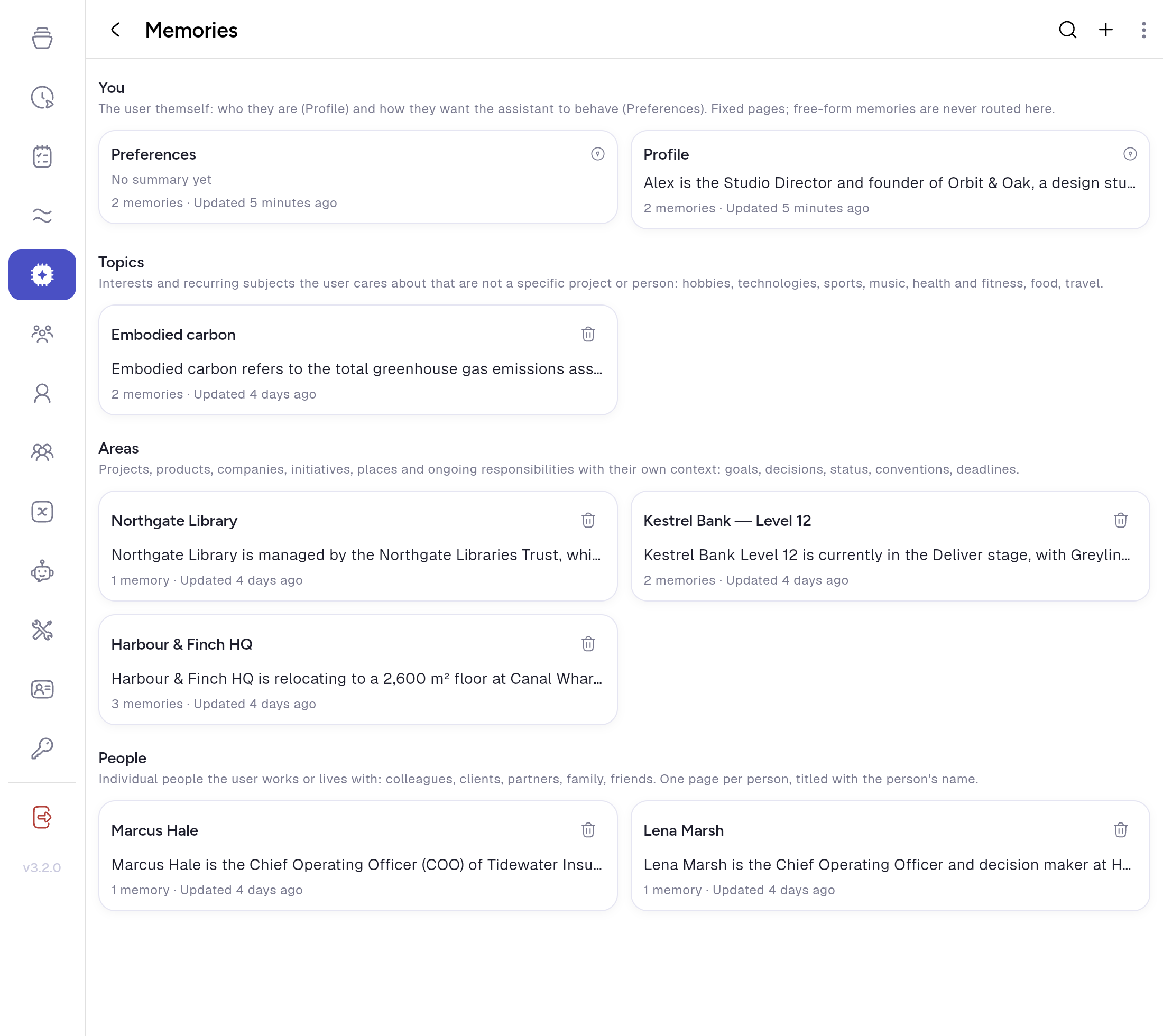Open the single user icon in sidebar
Image resolution: width=1163 pixels, height=1036 pixels.
point(42,393)
